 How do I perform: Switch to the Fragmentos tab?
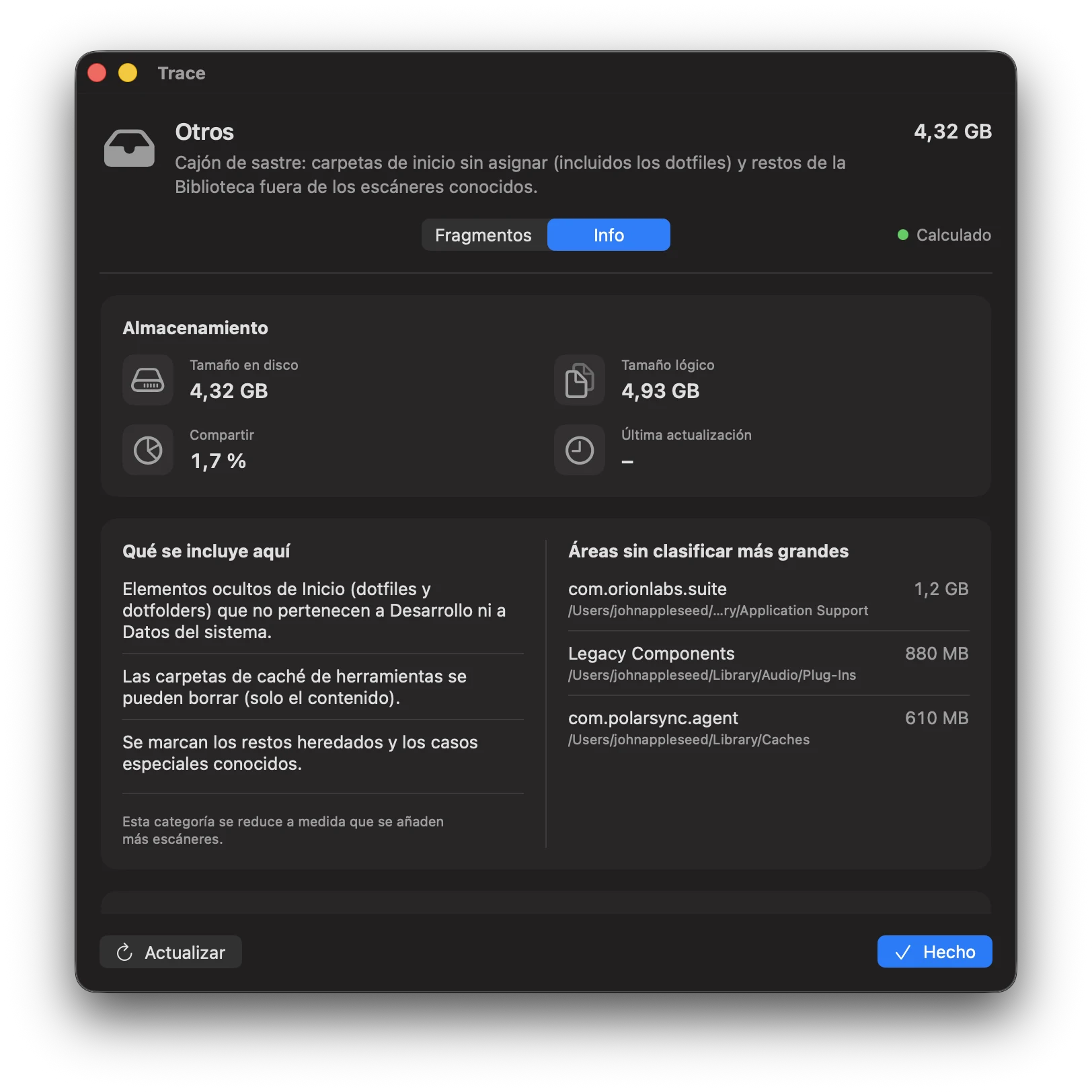click(x=483, y=235)
